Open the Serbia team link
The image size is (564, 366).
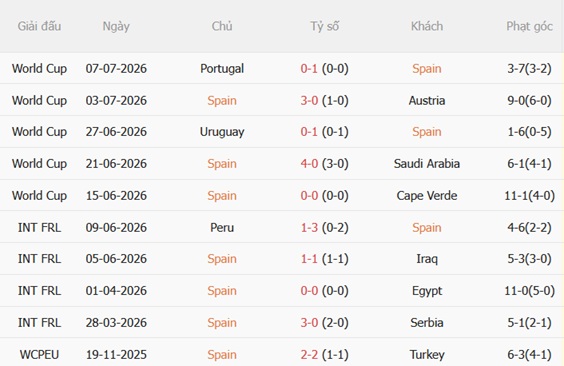point(427,322)
